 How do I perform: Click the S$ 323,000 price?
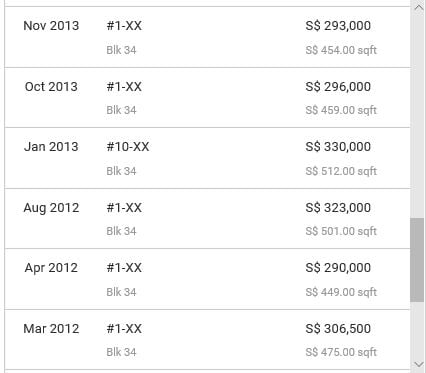pyautogui.click(x=338, y=208)
